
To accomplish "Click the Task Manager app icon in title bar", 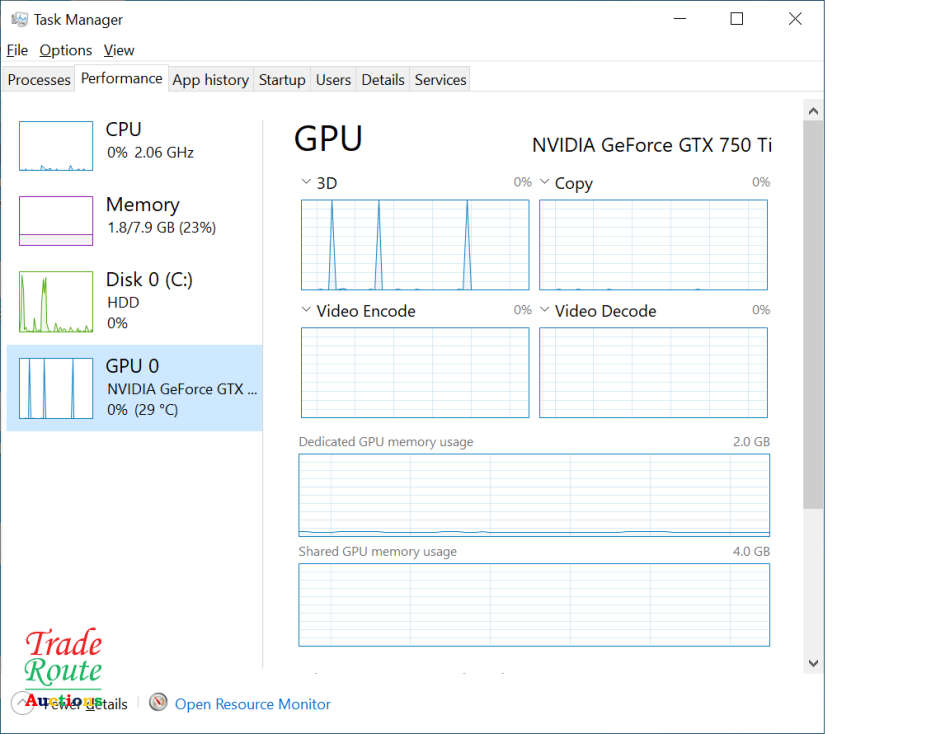I will tap(19, 19).
